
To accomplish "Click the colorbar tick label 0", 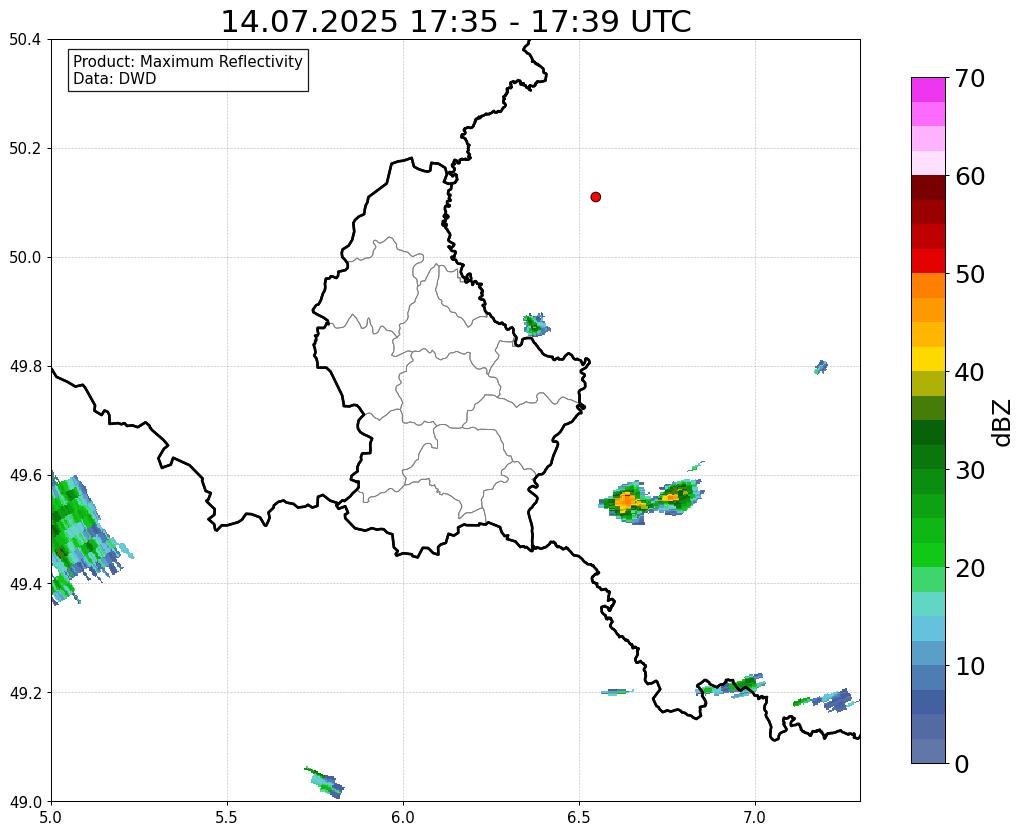I will click(x=962, y=764).
